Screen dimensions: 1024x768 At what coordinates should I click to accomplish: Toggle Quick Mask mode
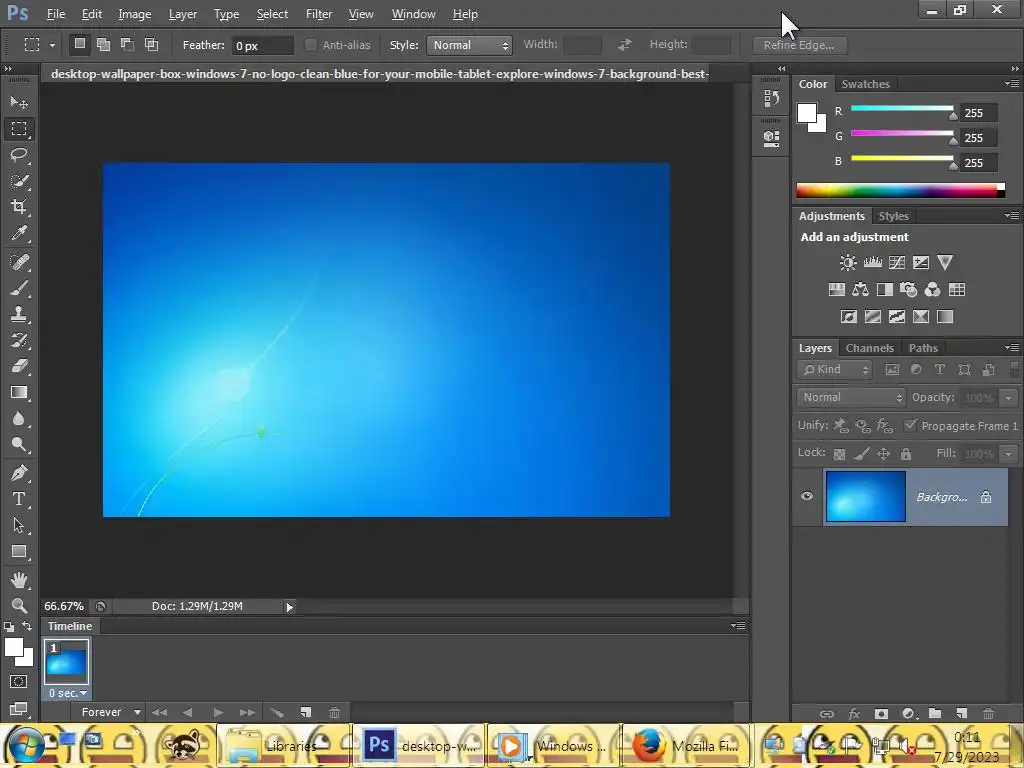pos(19,682)
